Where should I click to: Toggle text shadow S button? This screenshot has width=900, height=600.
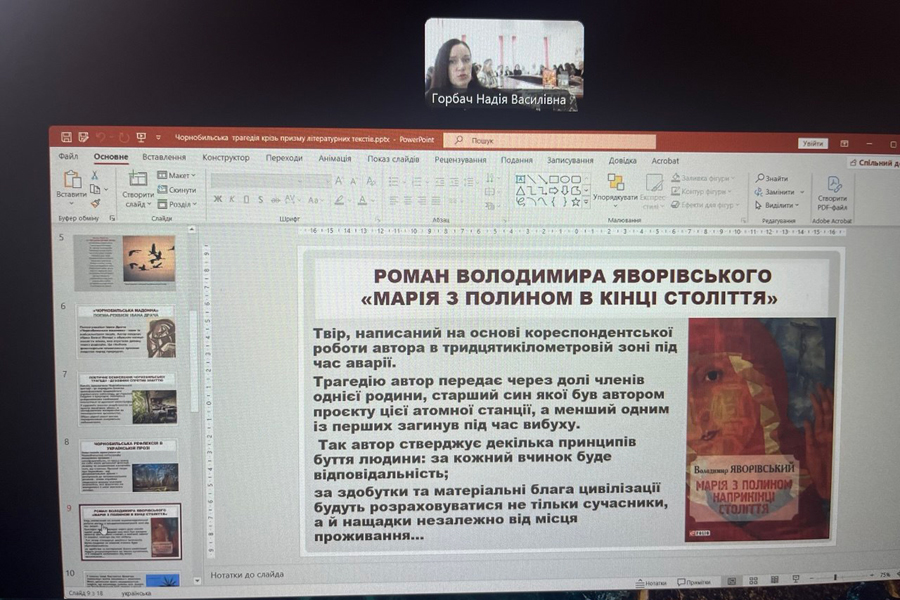[x=260, y=199]
